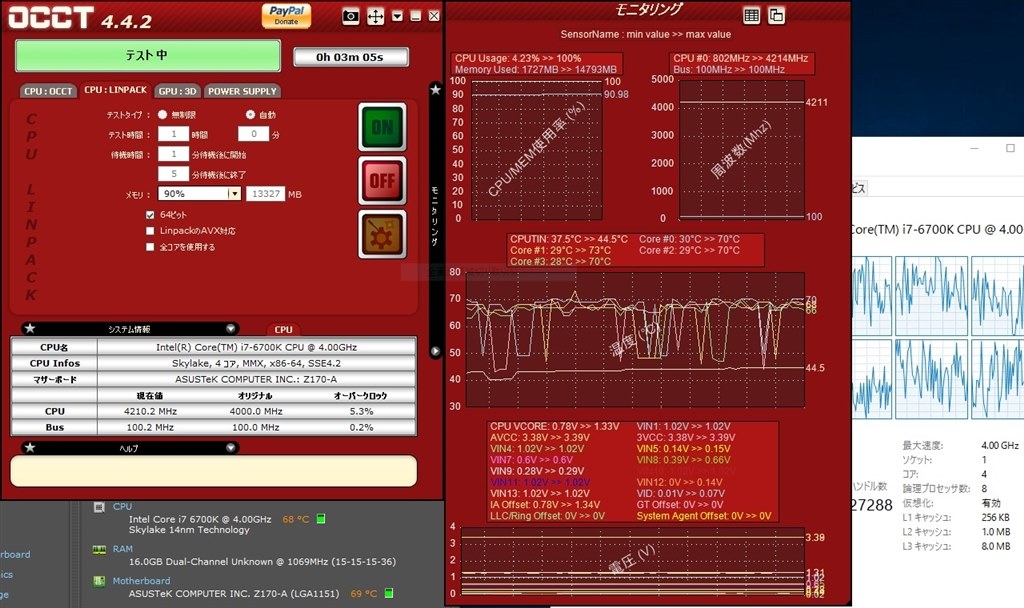Click the ASUSTeK Z170-A motherboard row
This screenshot has height=608, width=1024.
[x=214, y=379]
